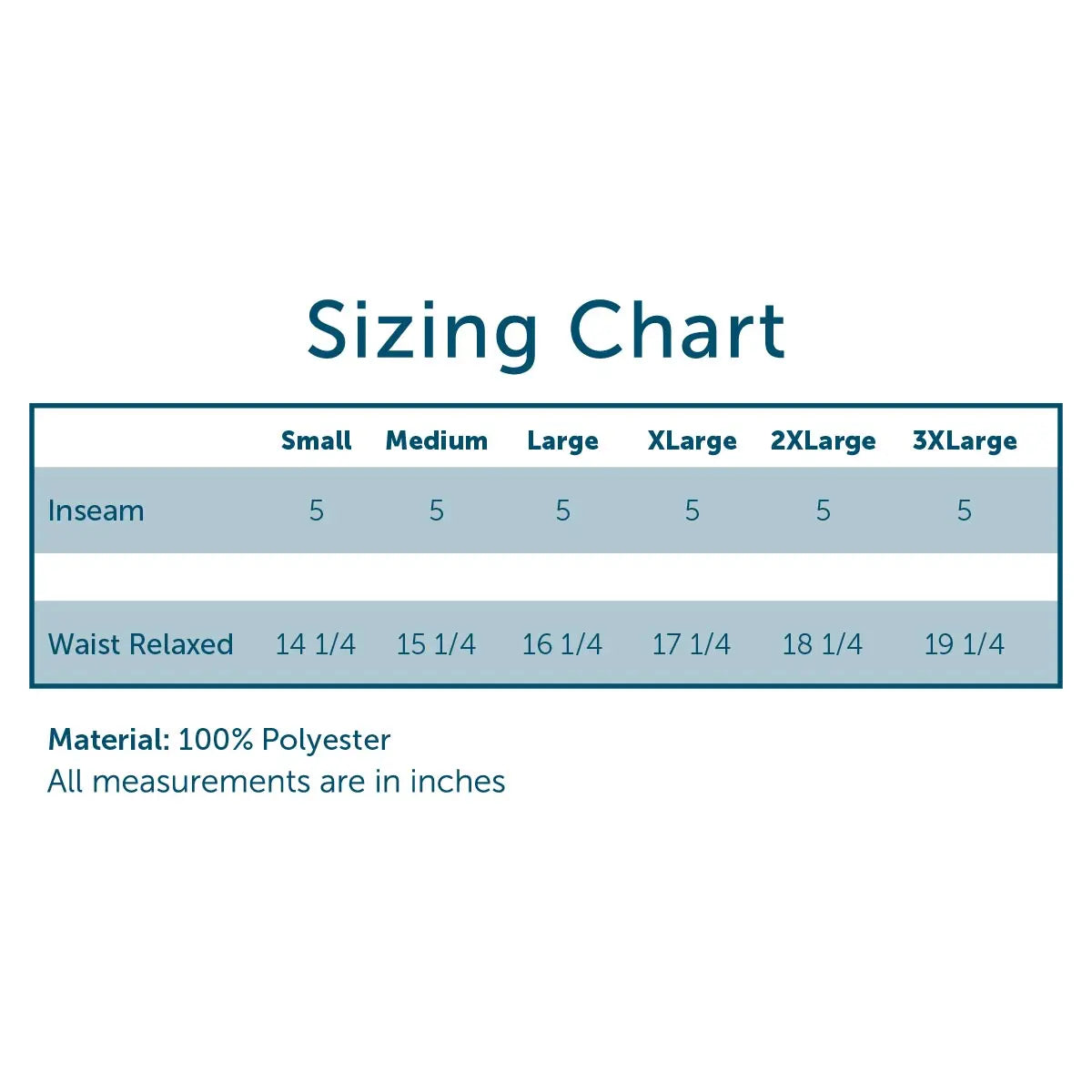
Task: Select the 15 1/4 waist measurement
Action: pos(436,644)
